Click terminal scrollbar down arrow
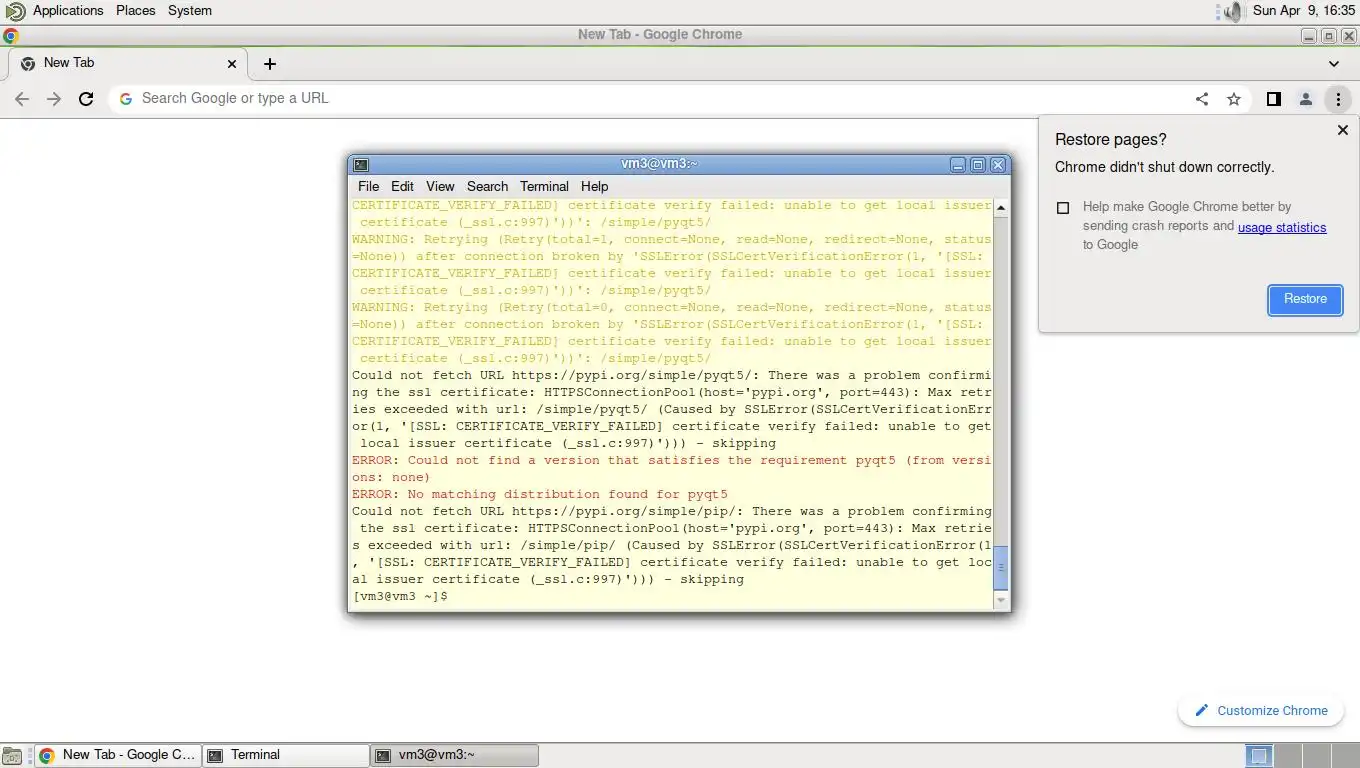The image size is (1360, 768). click(x=1001, y=599)
